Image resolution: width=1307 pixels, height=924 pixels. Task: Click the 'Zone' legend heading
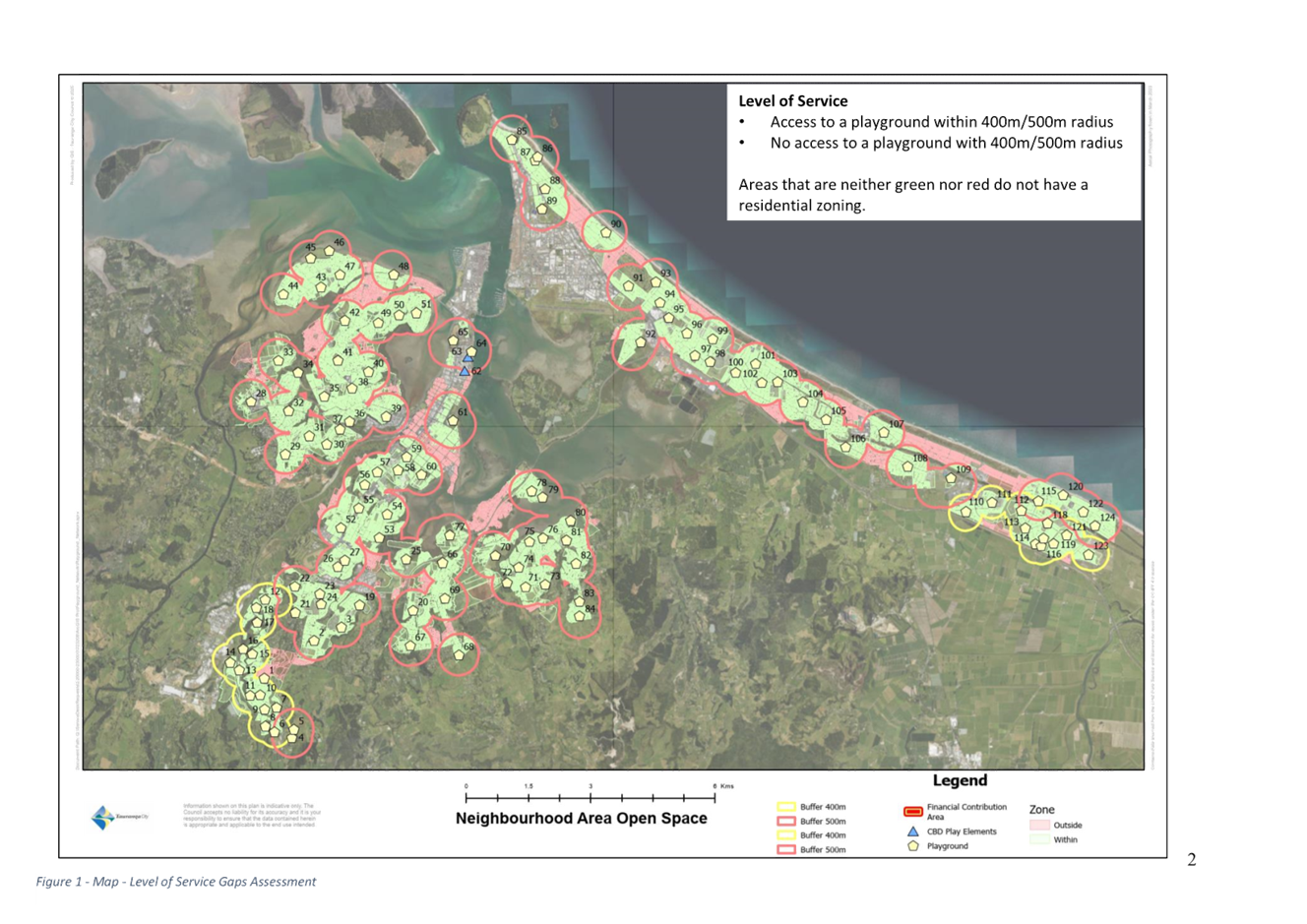tap(1041, 810)
